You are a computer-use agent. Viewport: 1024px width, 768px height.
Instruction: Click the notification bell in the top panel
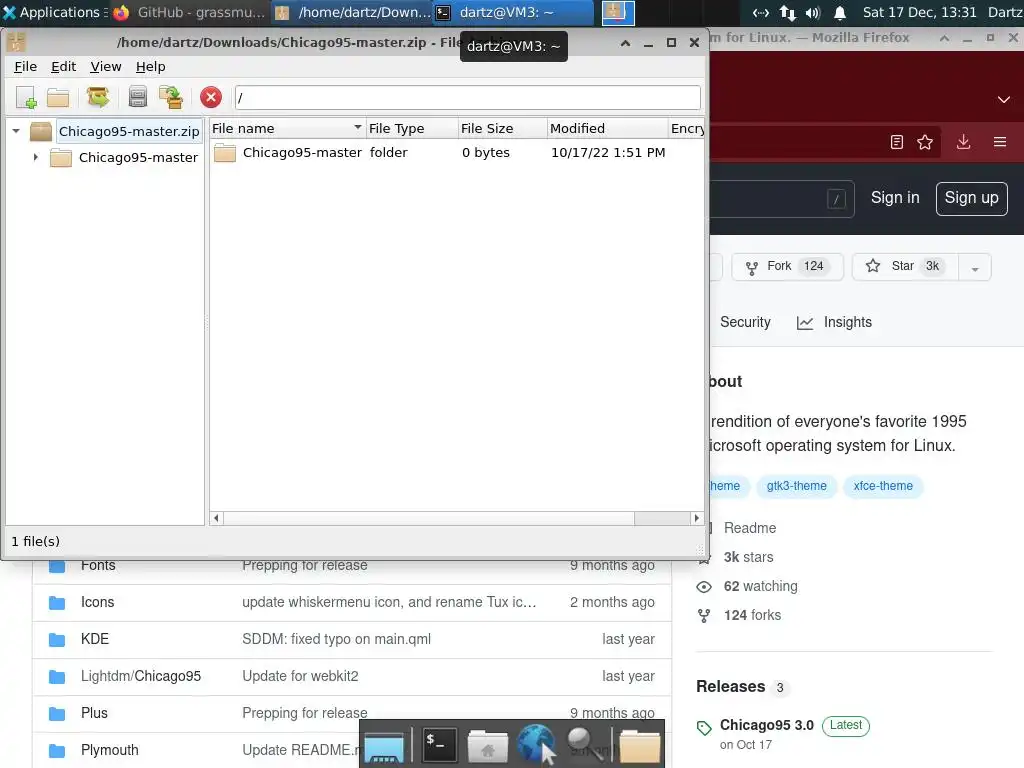tap(840, 12)
